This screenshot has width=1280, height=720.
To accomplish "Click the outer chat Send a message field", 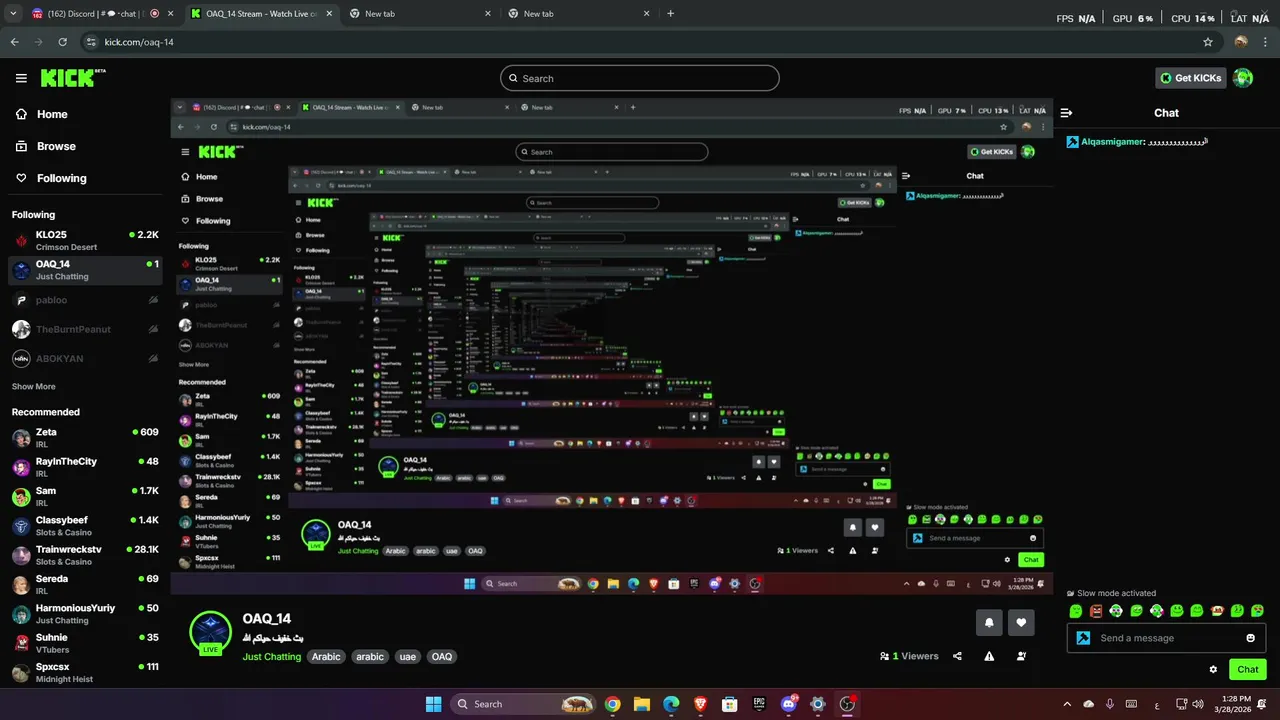I will tap(1167, 638).
